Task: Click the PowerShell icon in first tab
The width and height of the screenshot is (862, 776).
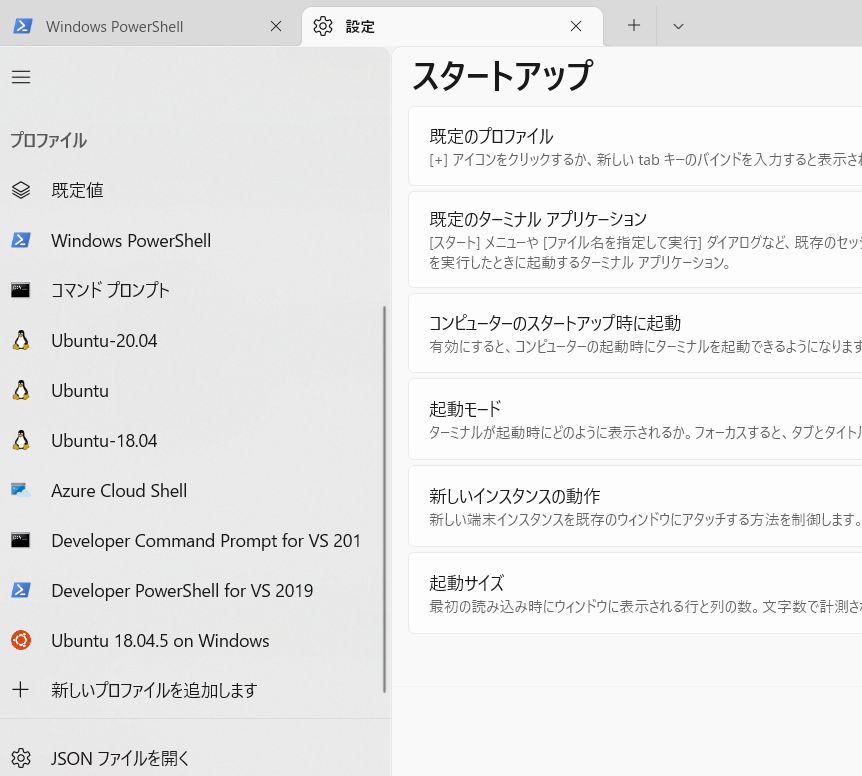Action: (x=23, y=26)
